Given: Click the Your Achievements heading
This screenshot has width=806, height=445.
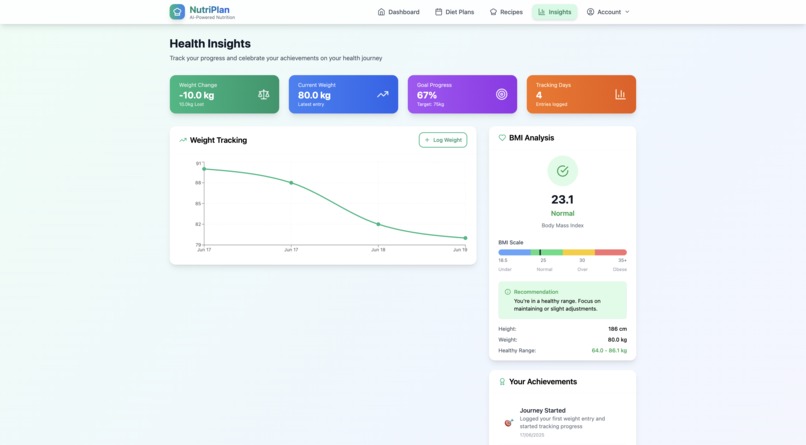Looking at the screenshot, I should point(543,381).
